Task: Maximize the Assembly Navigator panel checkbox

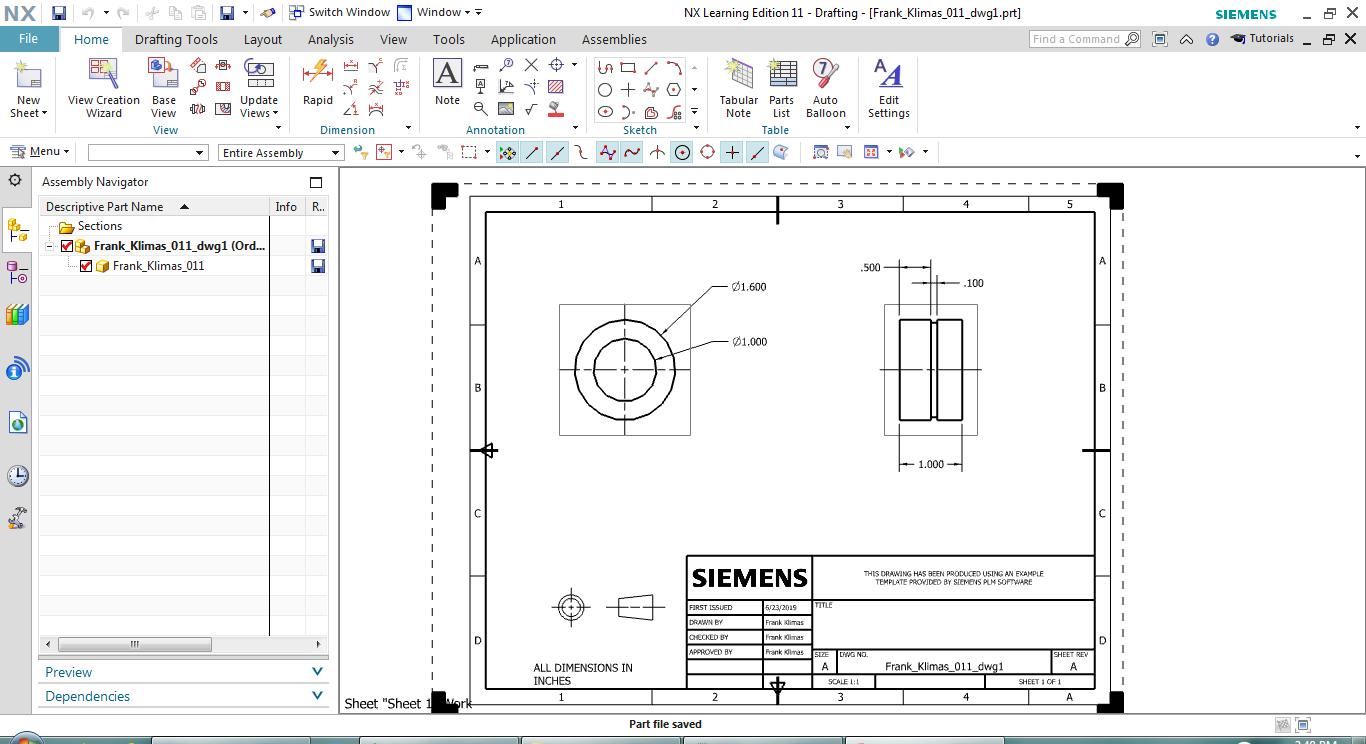Action: point(316,182)
